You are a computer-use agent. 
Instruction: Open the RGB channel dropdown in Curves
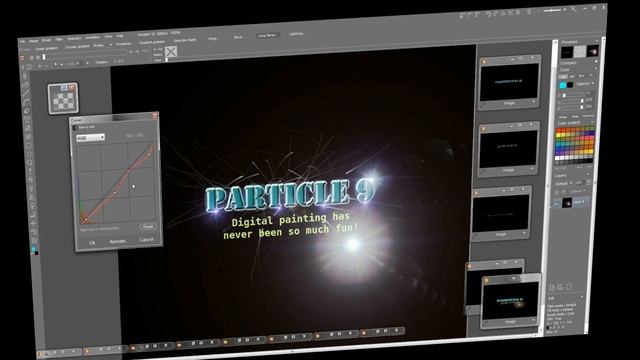coord(91,138)
